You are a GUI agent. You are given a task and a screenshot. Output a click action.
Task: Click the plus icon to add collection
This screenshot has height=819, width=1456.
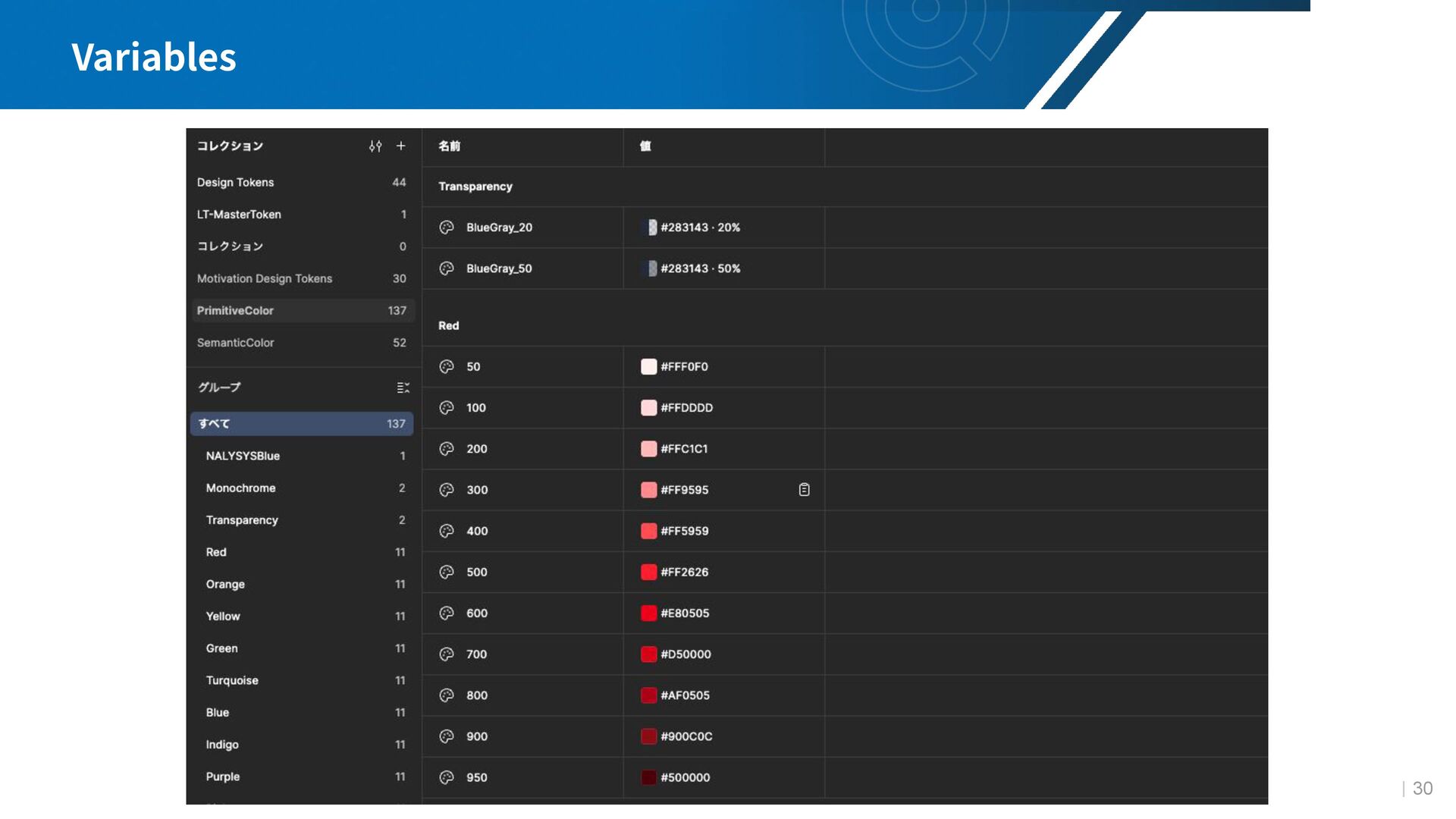pyautogui.click(x=401, y=146)
